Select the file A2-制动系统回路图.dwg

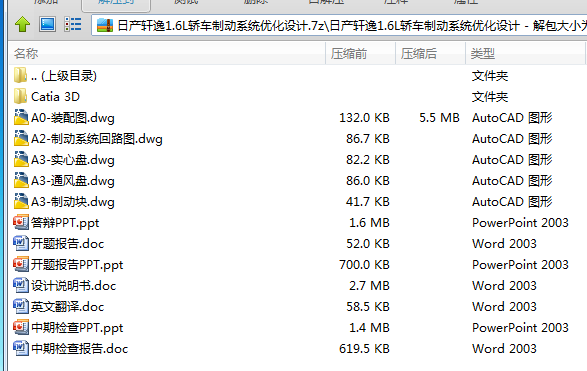coord(97,139)
